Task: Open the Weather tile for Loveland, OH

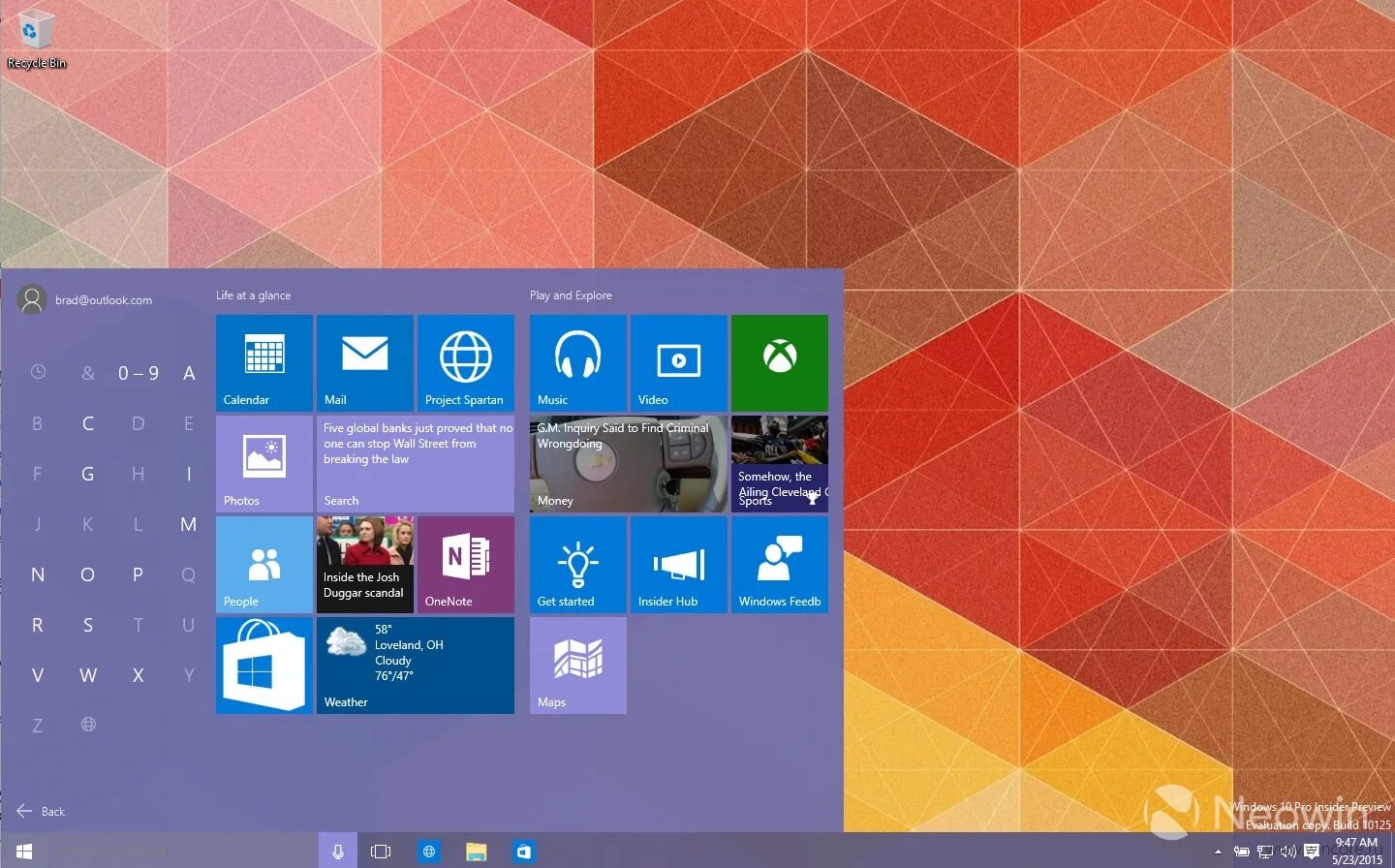Action: pos(416,666)
